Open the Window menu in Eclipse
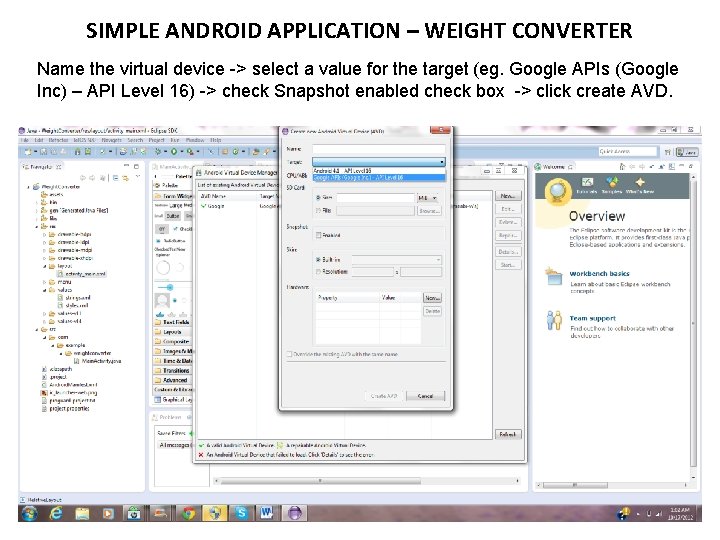This screenshot has height=540, width=720. click(x=195, y=140)
